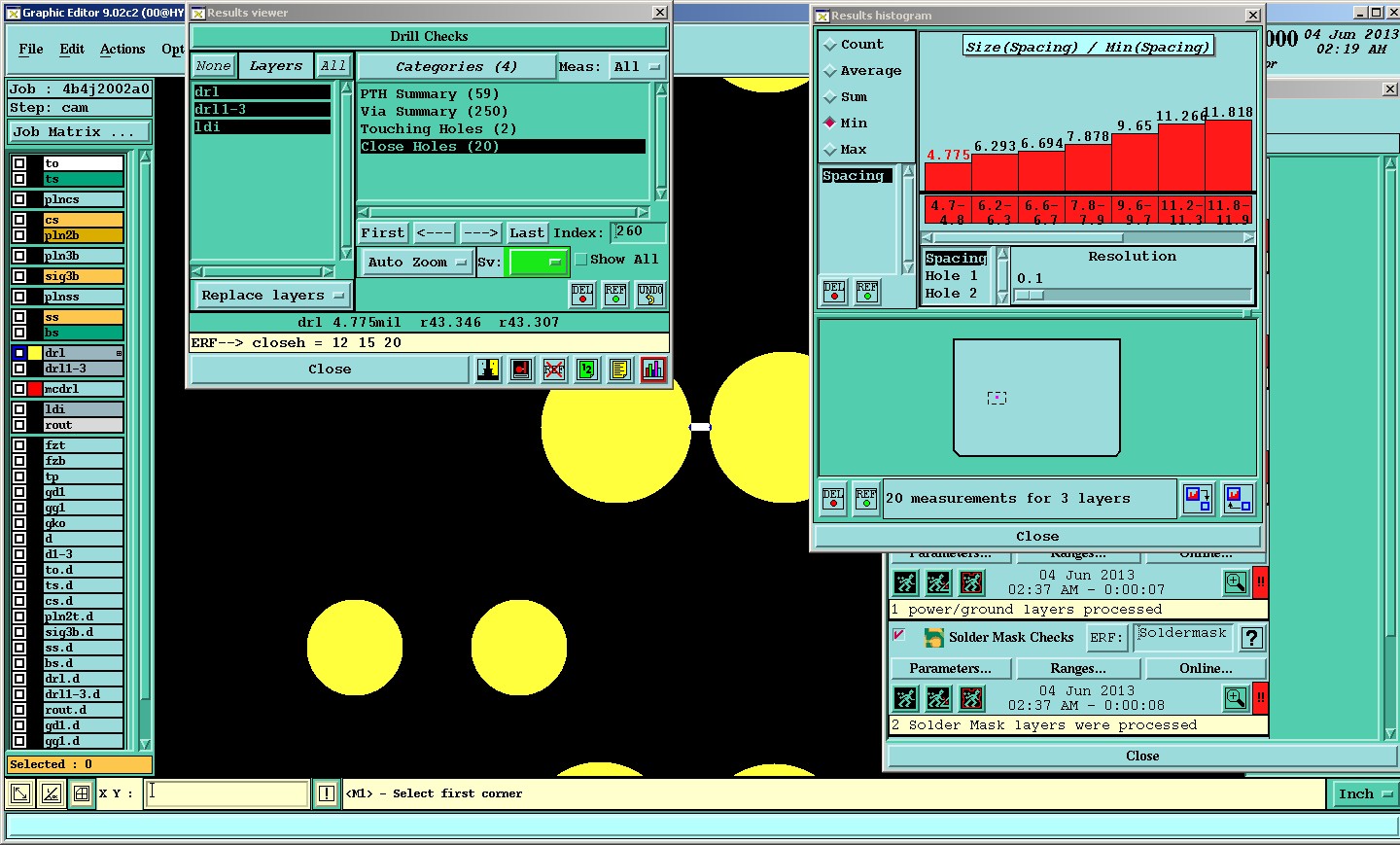Image resolution: width=1400 pixels, height=845 pixels.
Task: Click the Last button
Action: 527,233
